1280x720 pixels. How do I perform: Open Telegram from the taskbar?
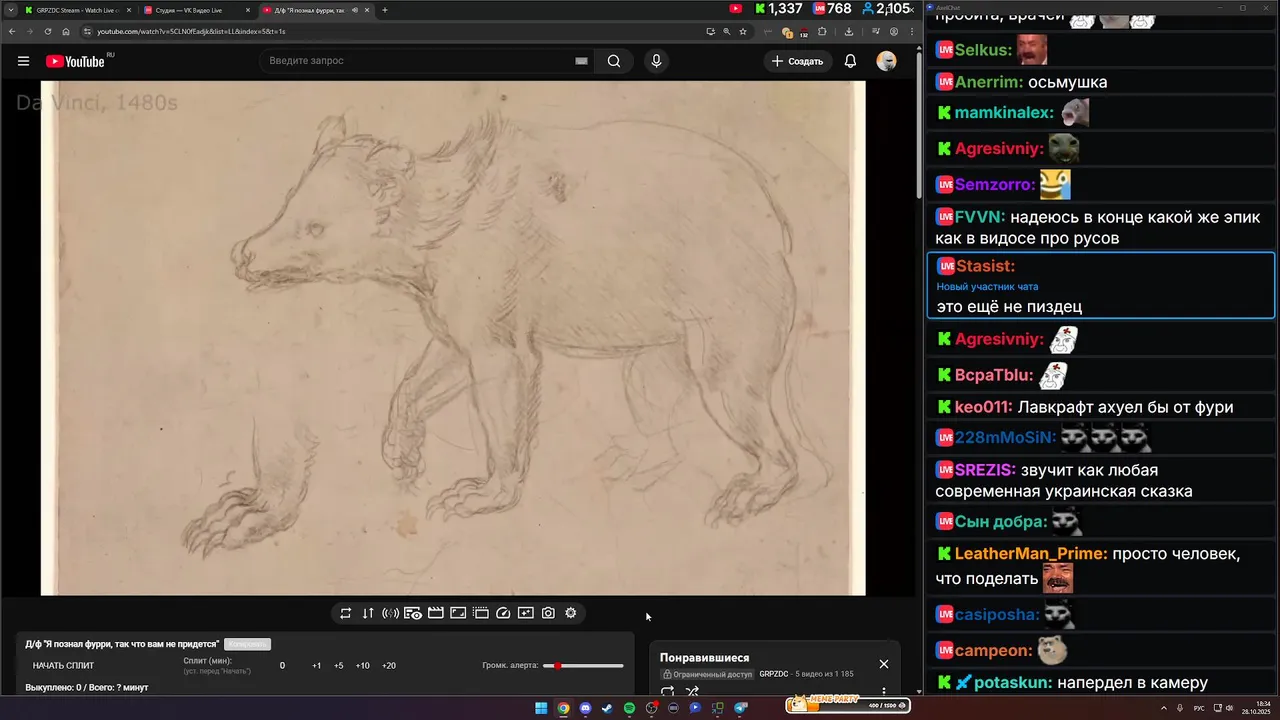[x=741, y=708]
